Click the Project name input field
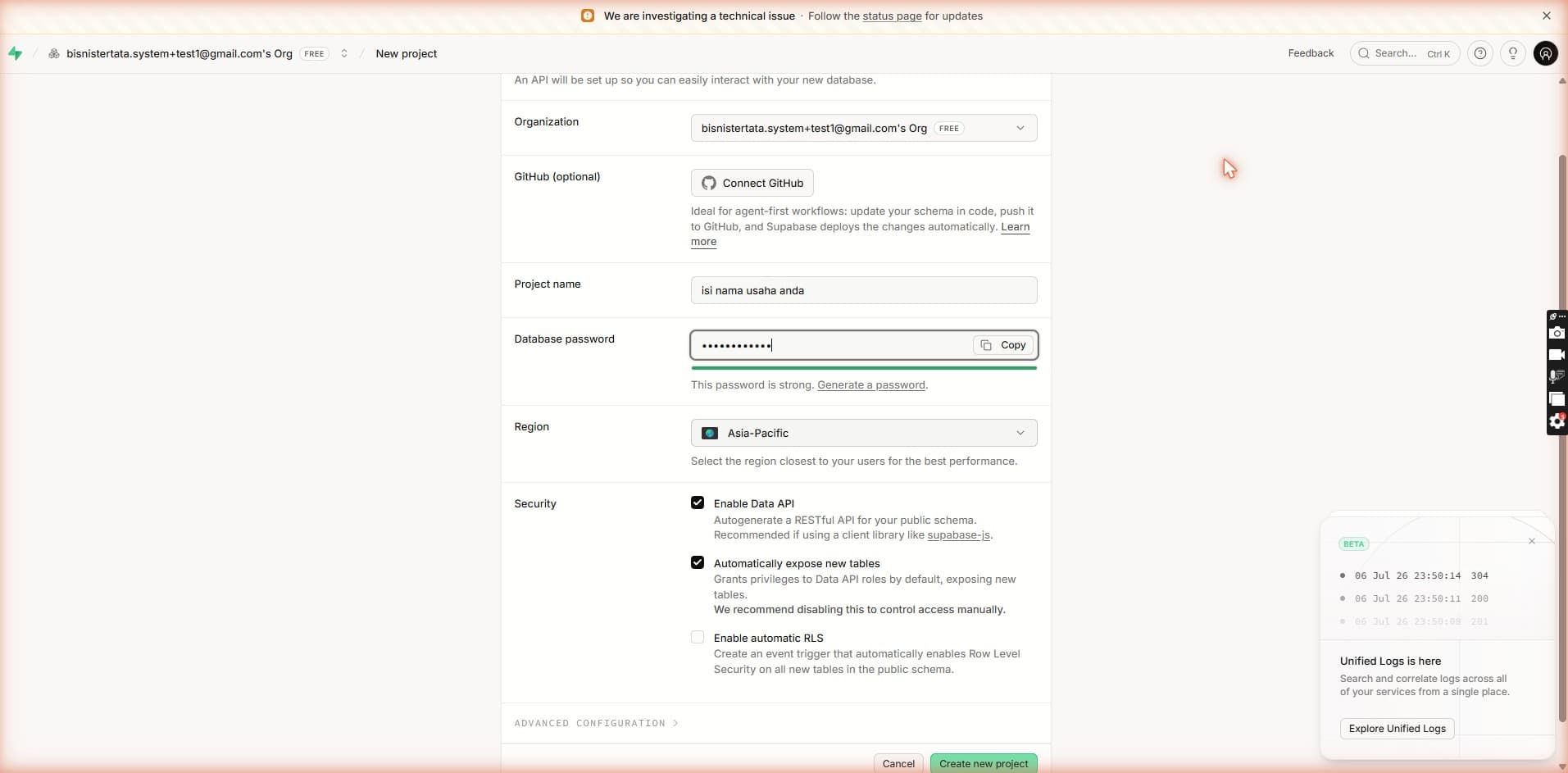Screen dimensions: 1568x773 [864, 290]
